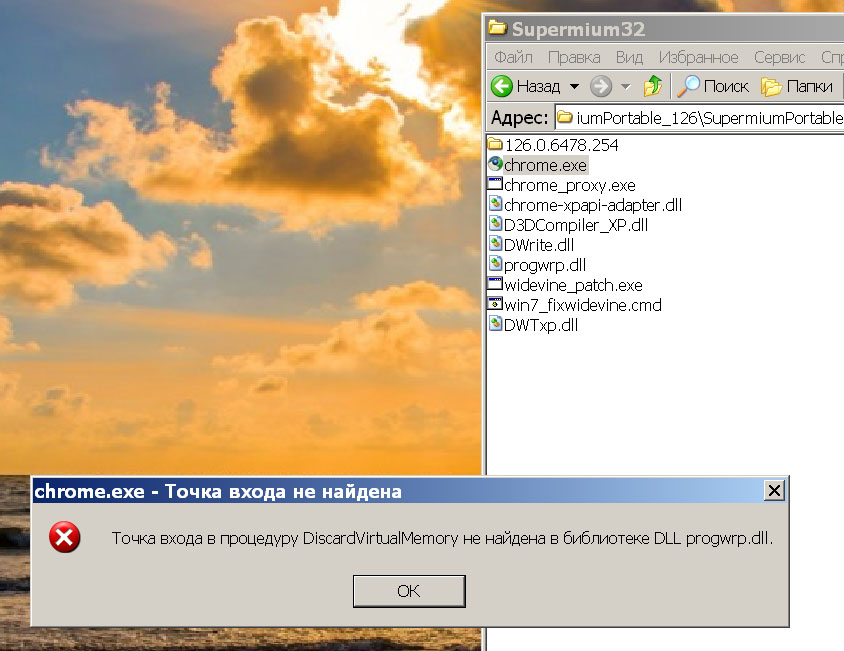Close the chrome.exe error dialog
This screenshot has height=651, width=844.
(774, 491)
